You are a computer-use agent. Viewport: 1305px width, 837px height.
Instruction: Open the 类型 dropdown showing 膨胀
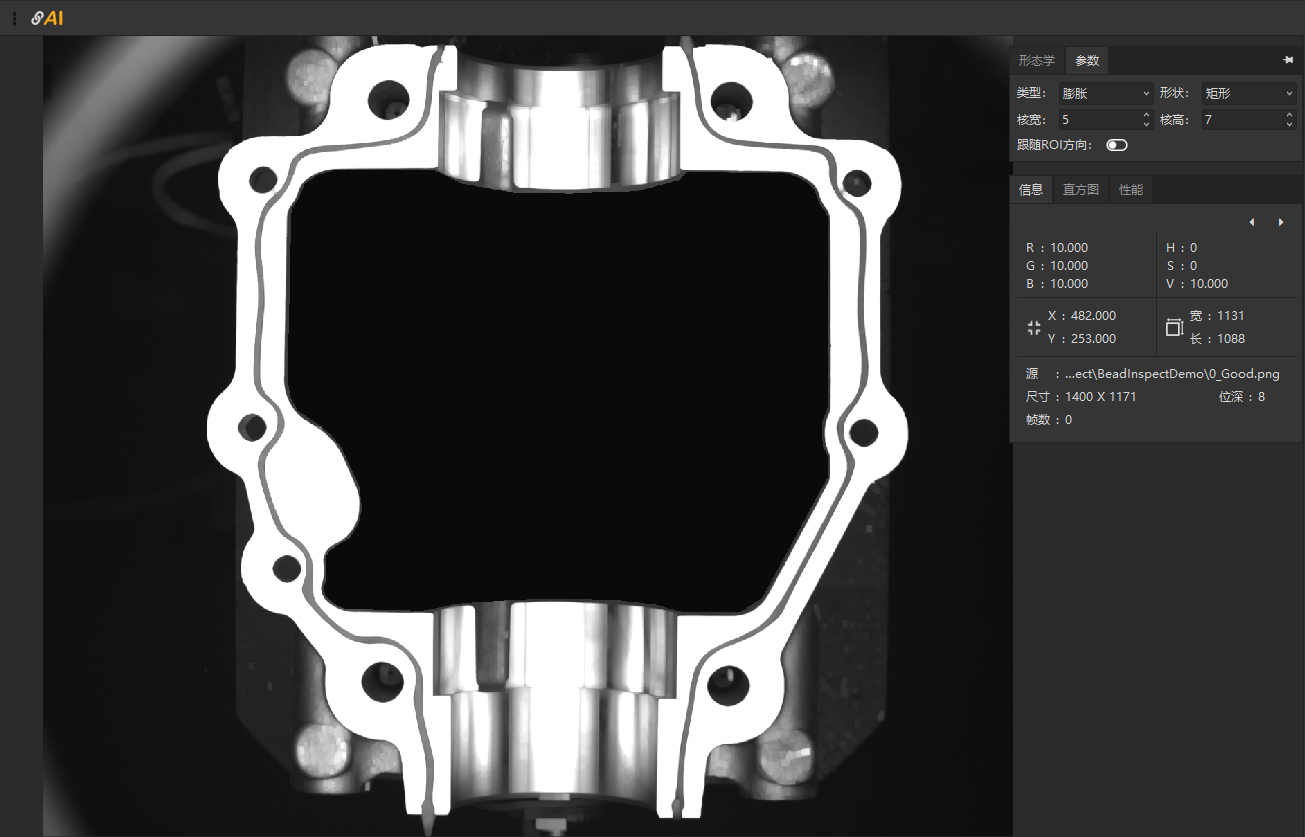click(x=1106, y=93)
